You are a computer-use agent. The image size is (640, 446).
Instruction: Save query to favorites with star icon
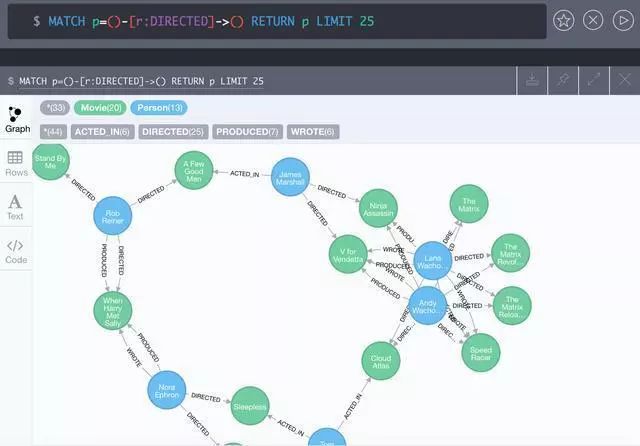point(563,20)
